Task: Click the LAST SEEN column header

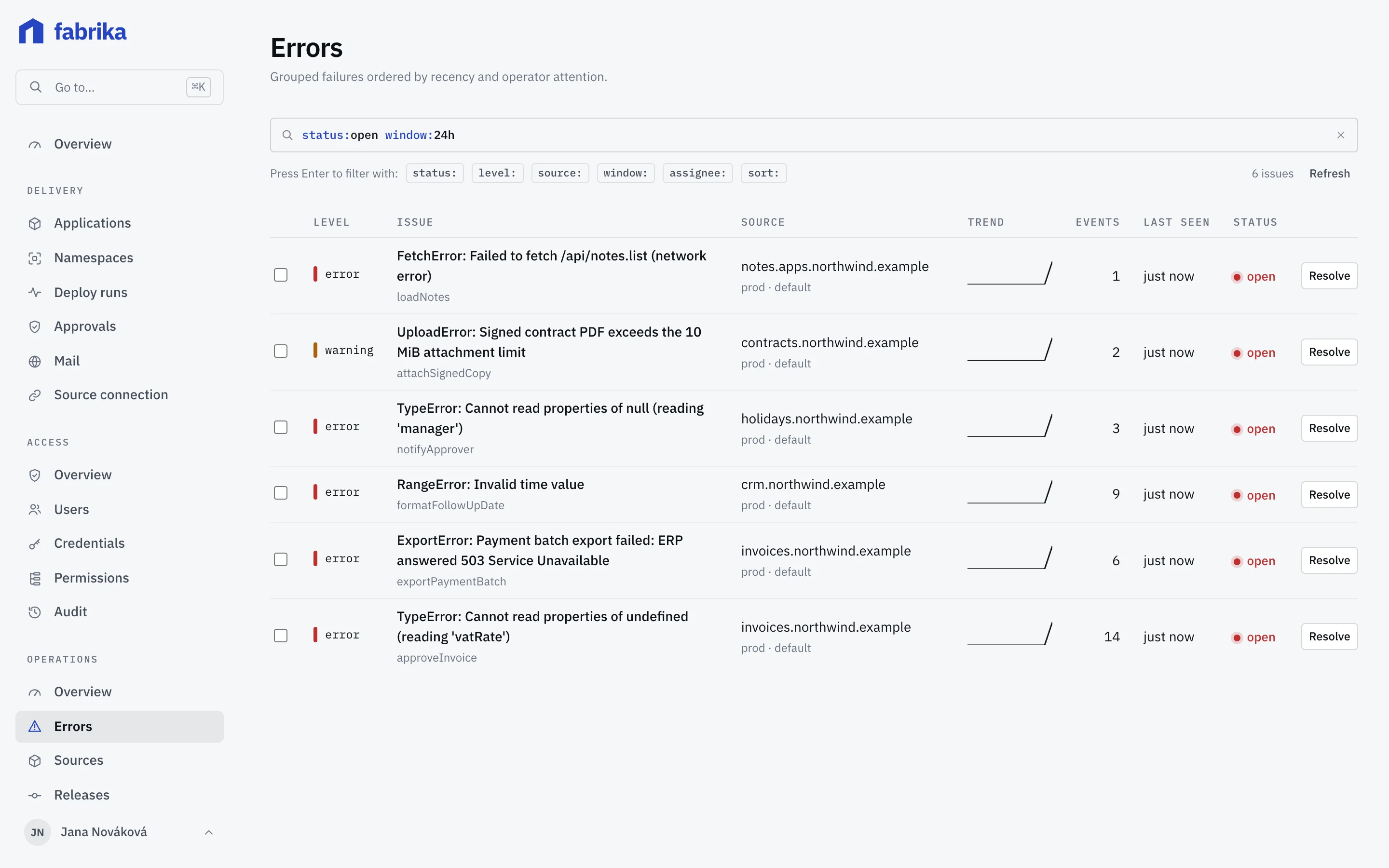Action: pos(1176,222)
